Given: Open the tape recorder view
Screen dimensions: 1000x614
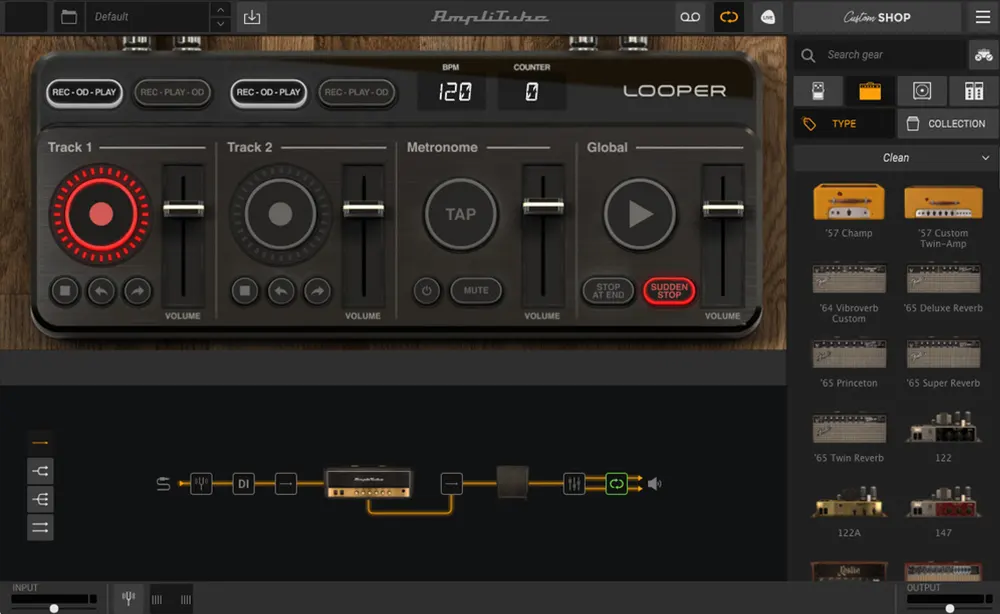Looking at the screenshot, I should click(x=690, y=17).
